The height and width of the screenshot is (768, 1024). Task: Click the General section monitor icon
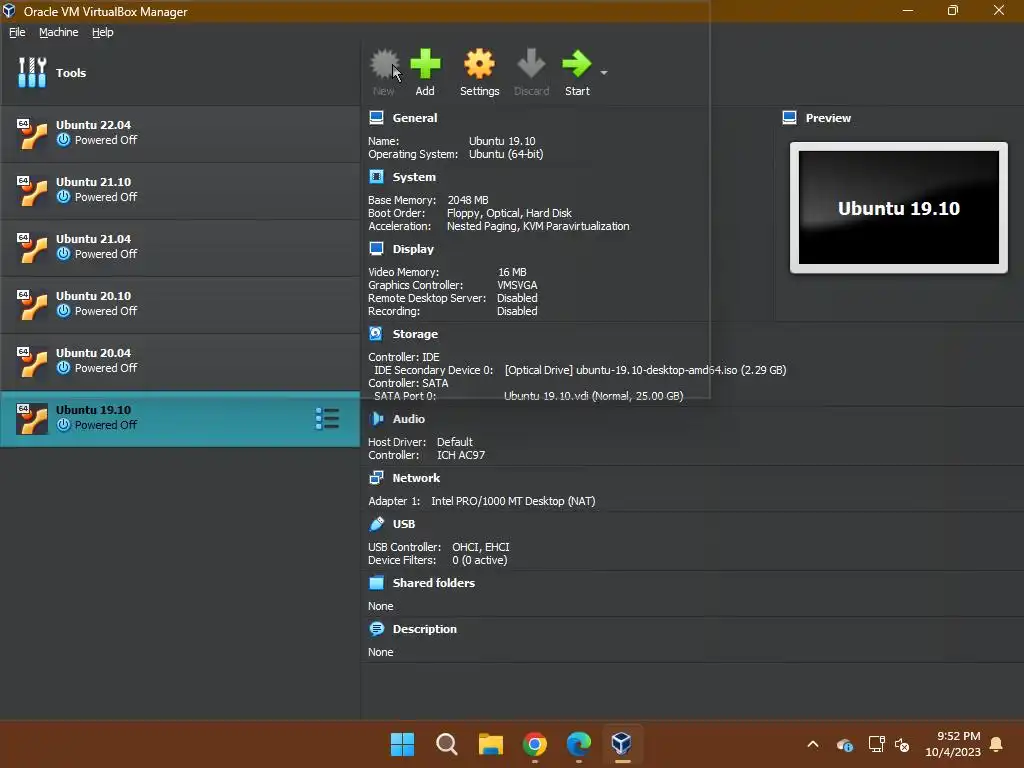pos(376,118)
